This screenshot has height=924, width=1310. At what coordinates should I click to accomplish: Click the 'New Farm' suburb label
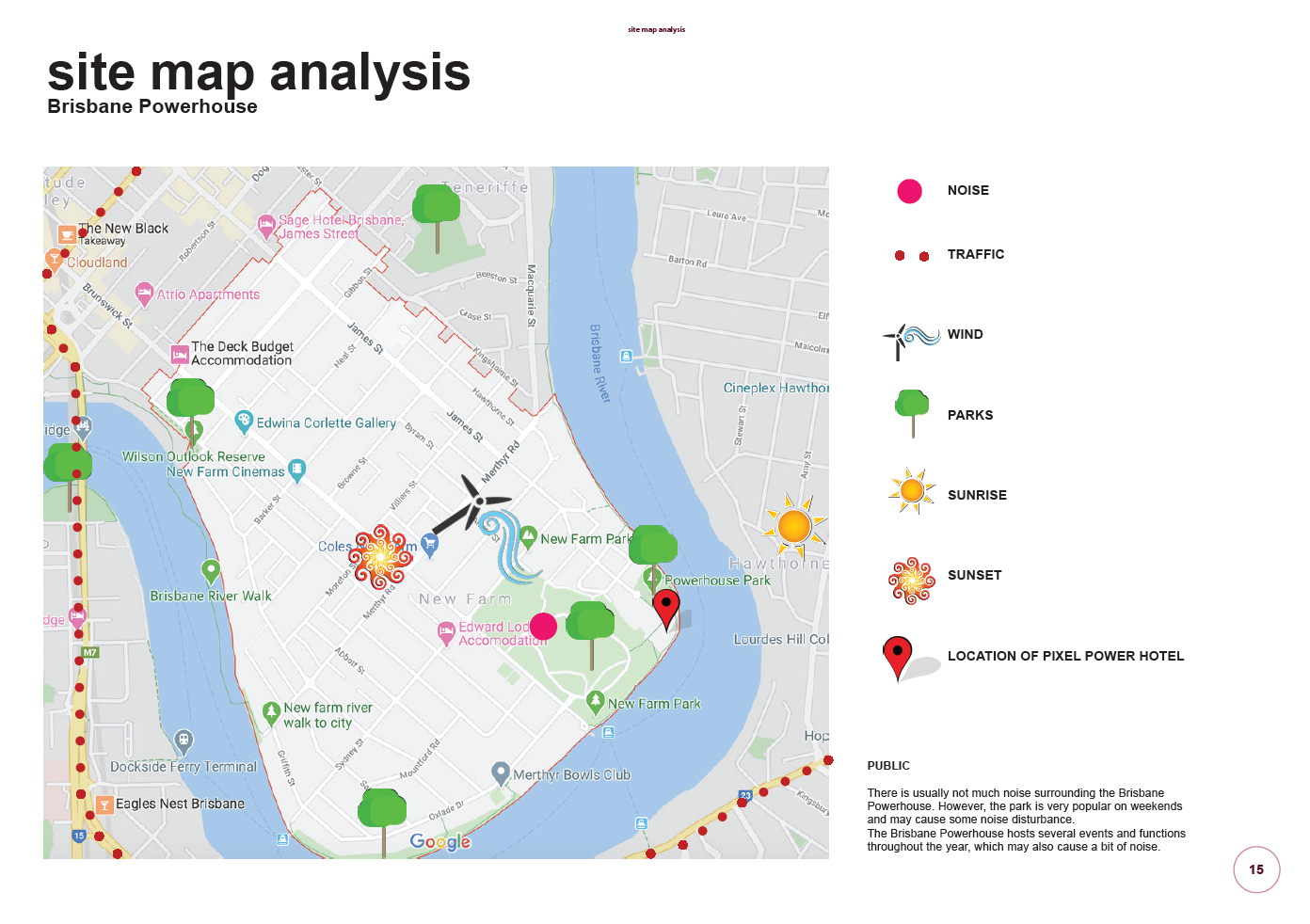click(466, 599)
